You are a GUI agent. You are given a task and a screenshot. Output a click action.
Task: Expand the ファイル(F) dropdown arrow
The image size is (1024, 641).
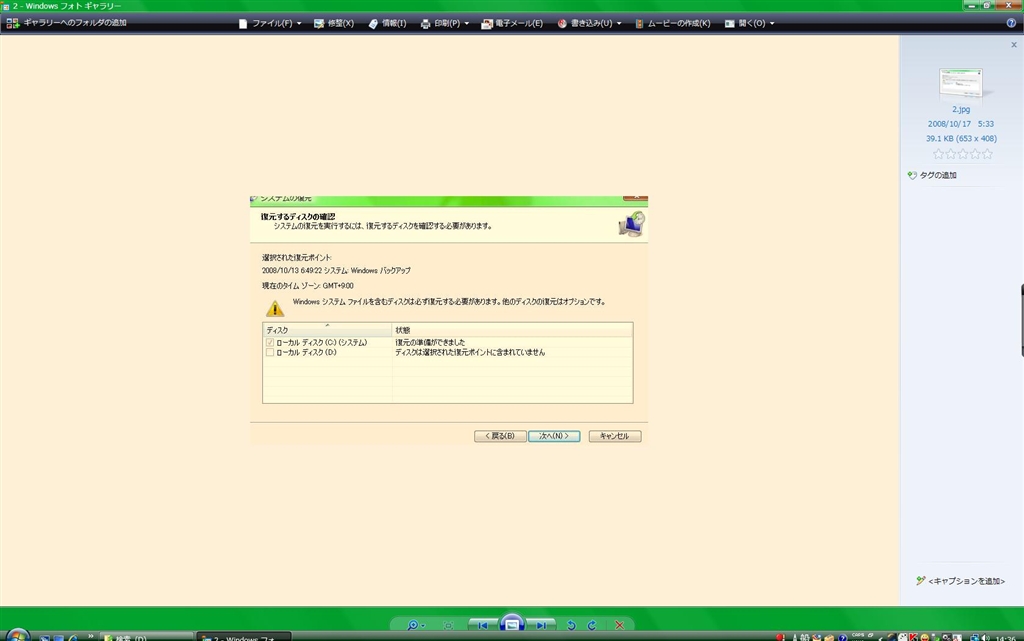tap(299, 23)
